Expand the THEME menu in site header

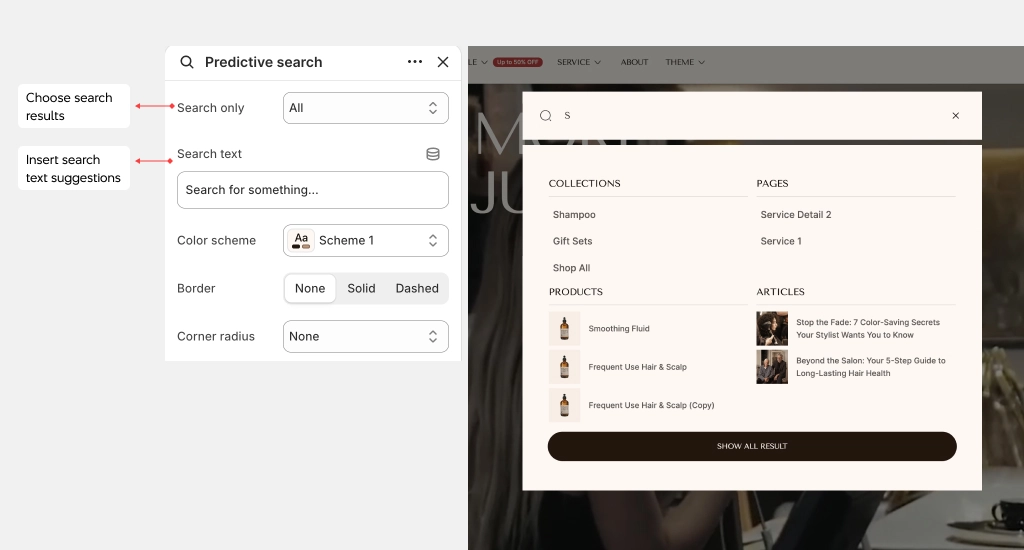pos(685,62)
